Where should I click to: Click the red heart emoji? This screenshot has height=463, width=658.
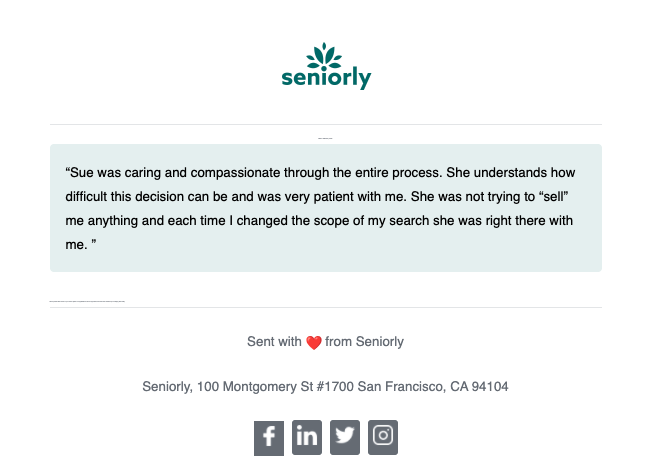point(313,343)
